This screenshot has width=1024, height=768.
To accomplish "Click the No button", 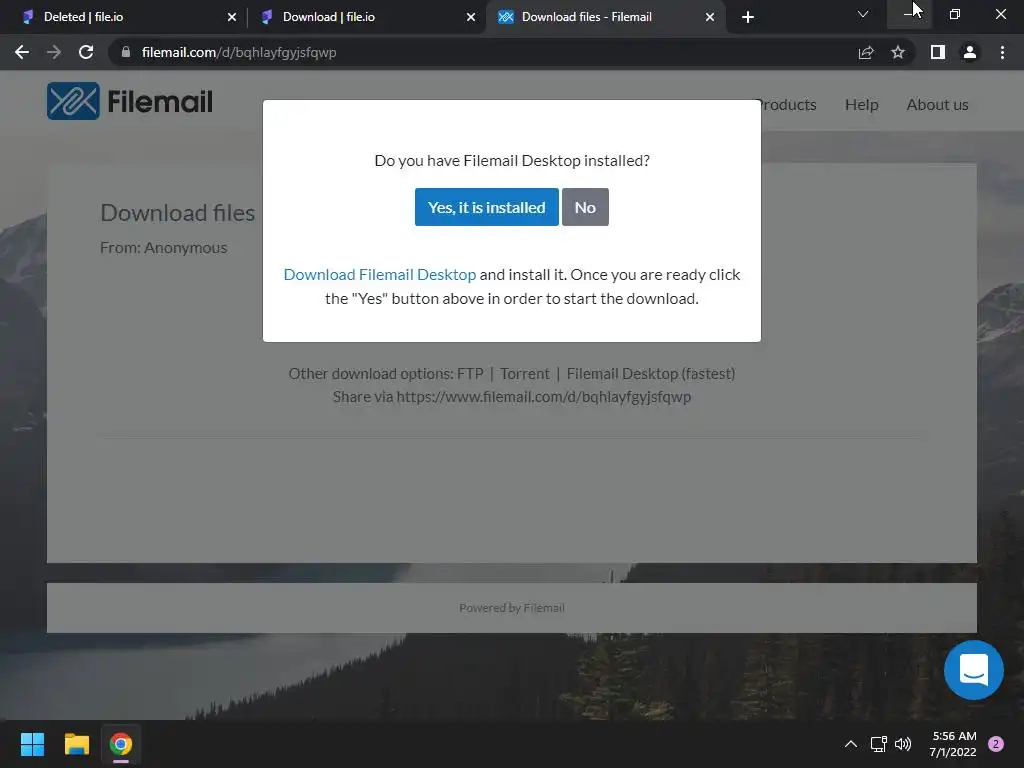I will (585, 207).
